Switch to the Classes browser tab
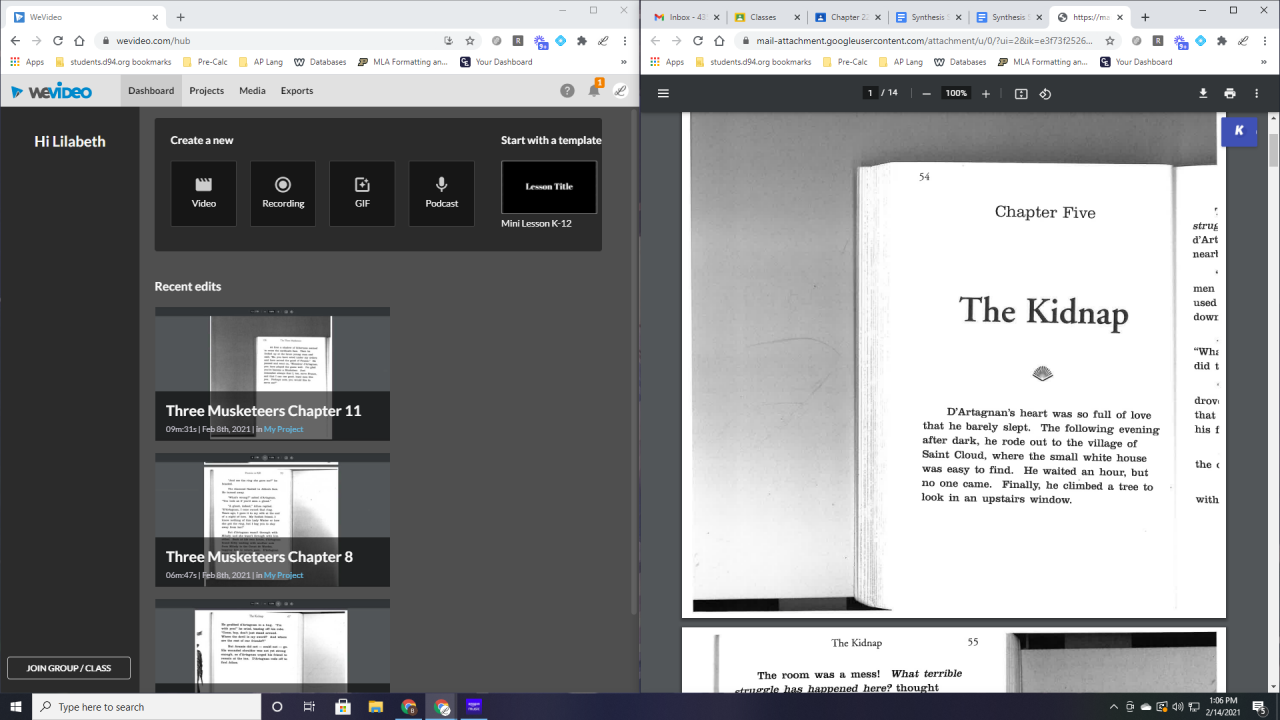Image resolution: width=1280 pixels, height=720 pixels. pyautogui.click(x=767, y=17)
